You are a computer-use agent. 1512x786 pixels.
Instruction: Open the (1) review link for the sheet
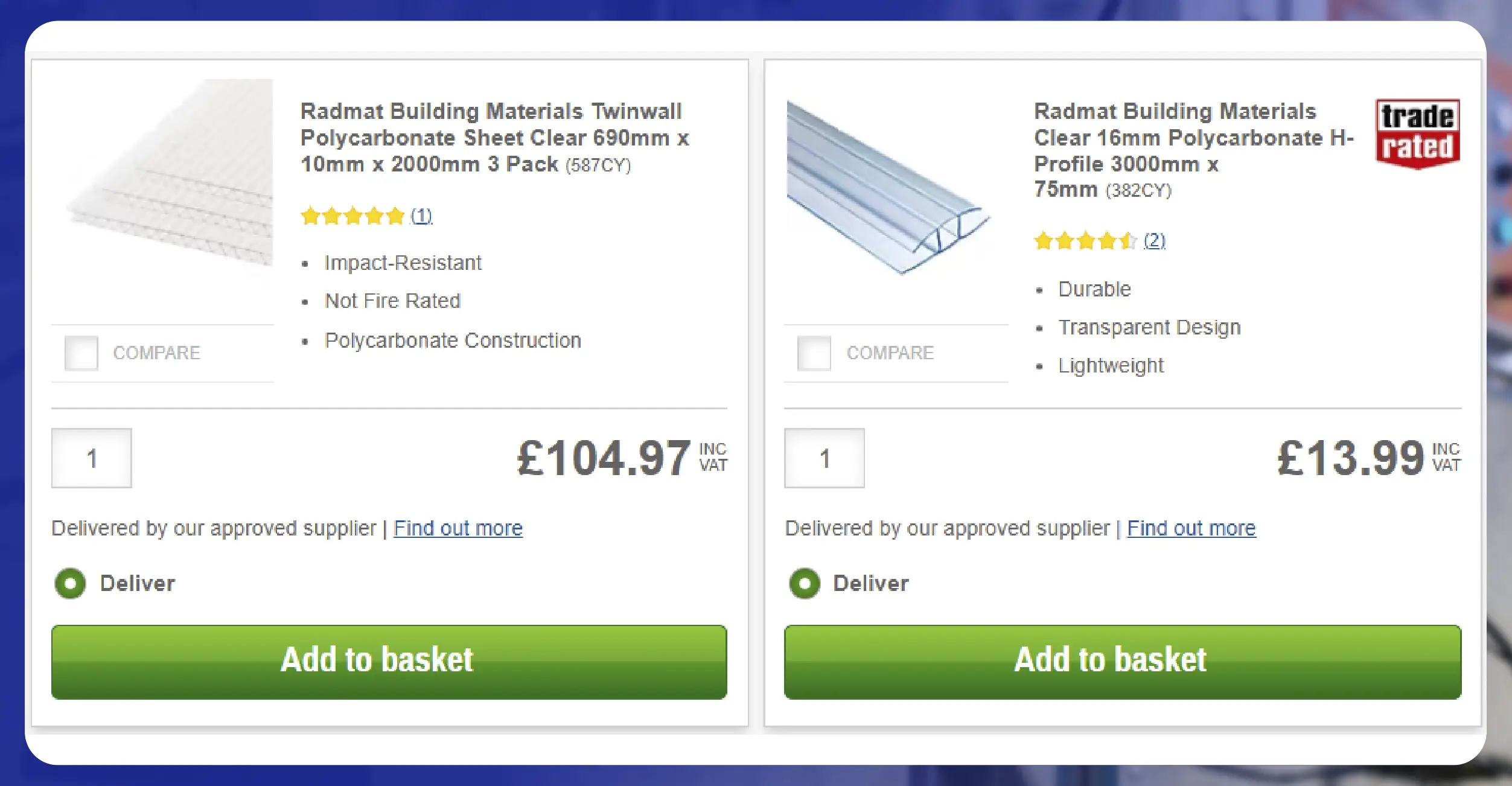click(x=421, y=216)
